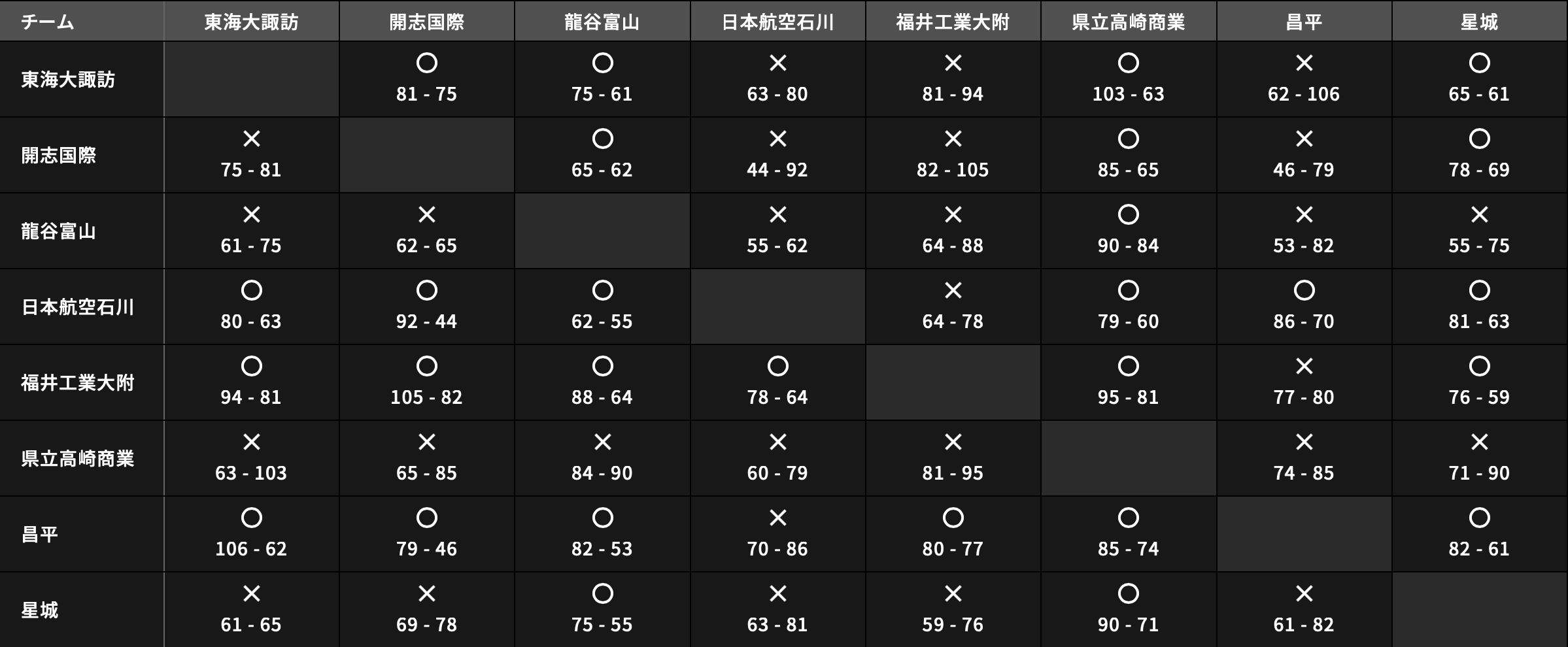Screen dimensions: 1568x647
Task: Click the score 62 - 106
Action: point(1304,93)
